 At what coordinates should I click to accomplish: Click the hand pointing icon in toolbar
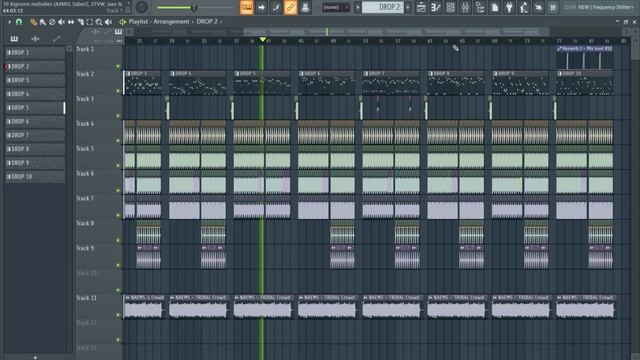(539, 7)
